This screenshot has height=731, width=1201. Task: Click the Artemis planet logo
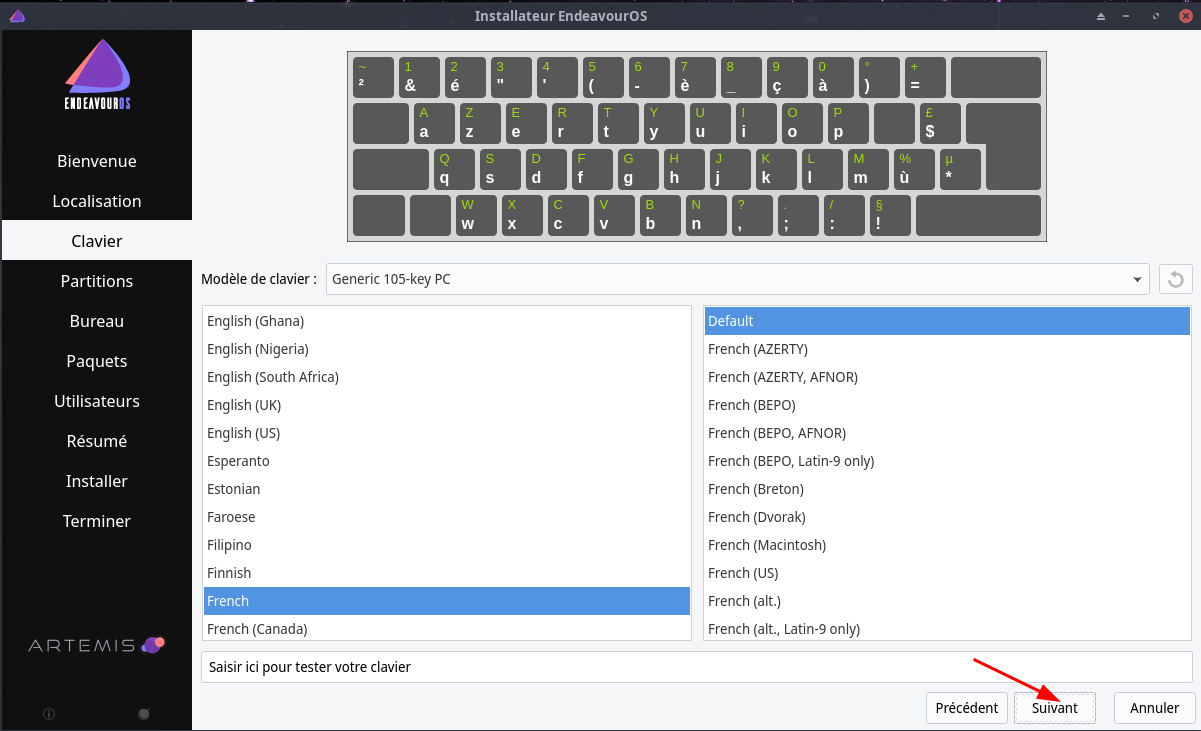[153, 645]
